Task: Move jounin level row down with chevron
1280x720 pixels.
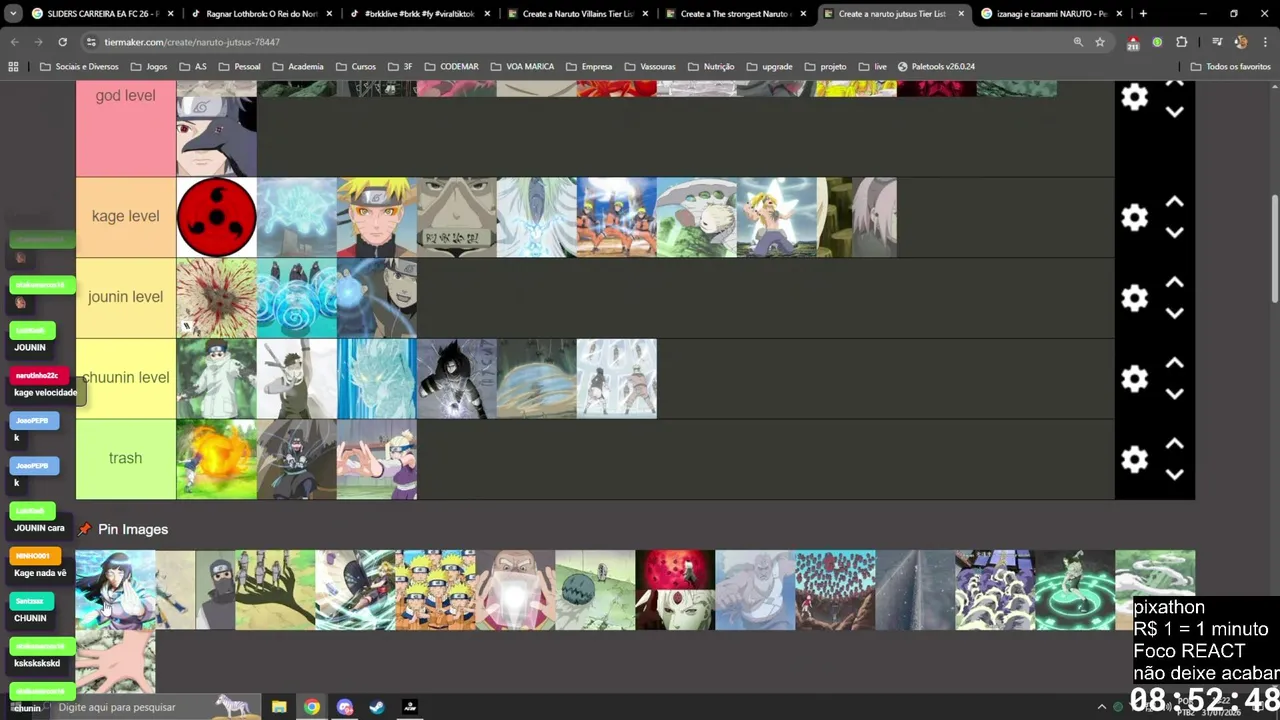Action: click(1175, 313)
